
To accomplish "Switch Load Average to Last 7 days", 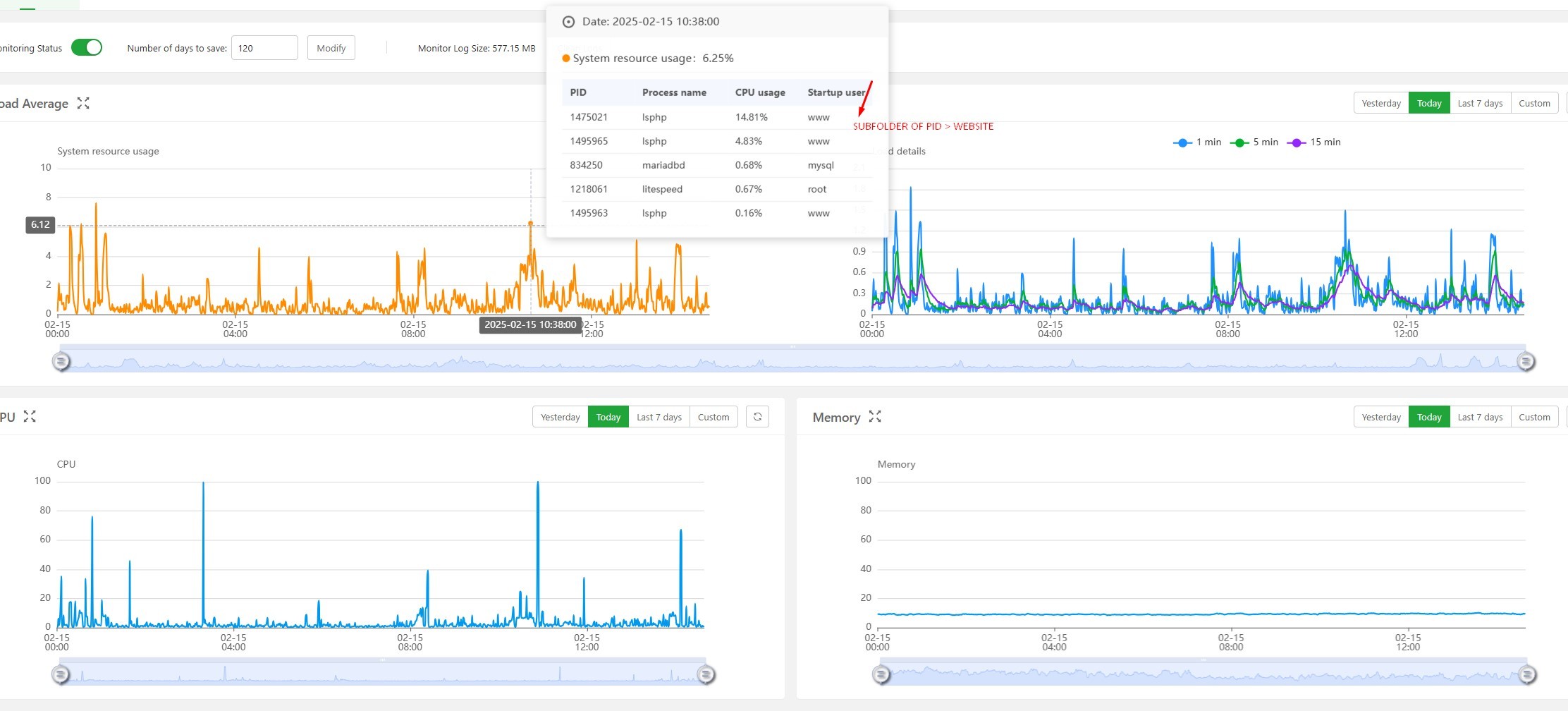I will [1480, 103].
